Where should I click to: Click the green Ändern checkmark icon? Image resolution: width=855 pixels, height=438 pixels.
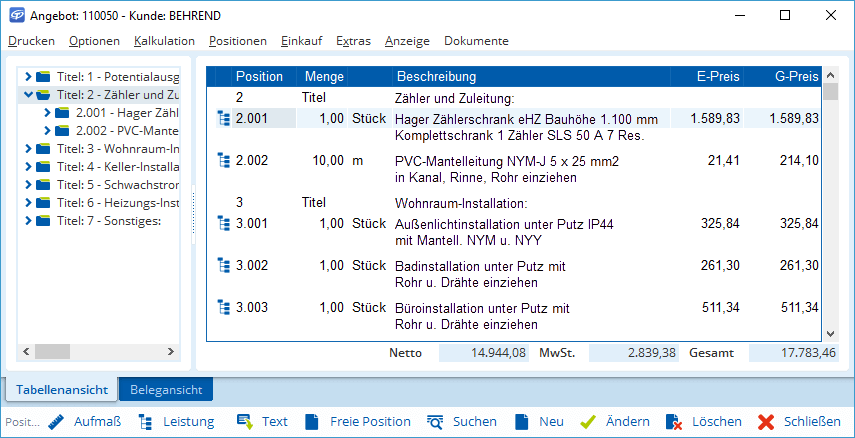click(x=588, y=422)
